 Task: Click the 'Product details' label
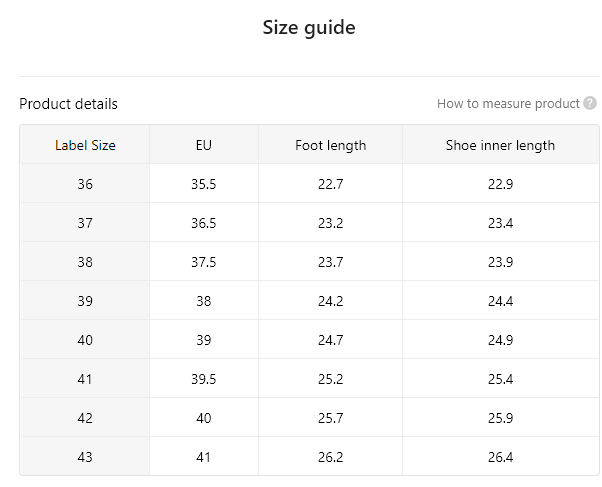tap(68, 104)
